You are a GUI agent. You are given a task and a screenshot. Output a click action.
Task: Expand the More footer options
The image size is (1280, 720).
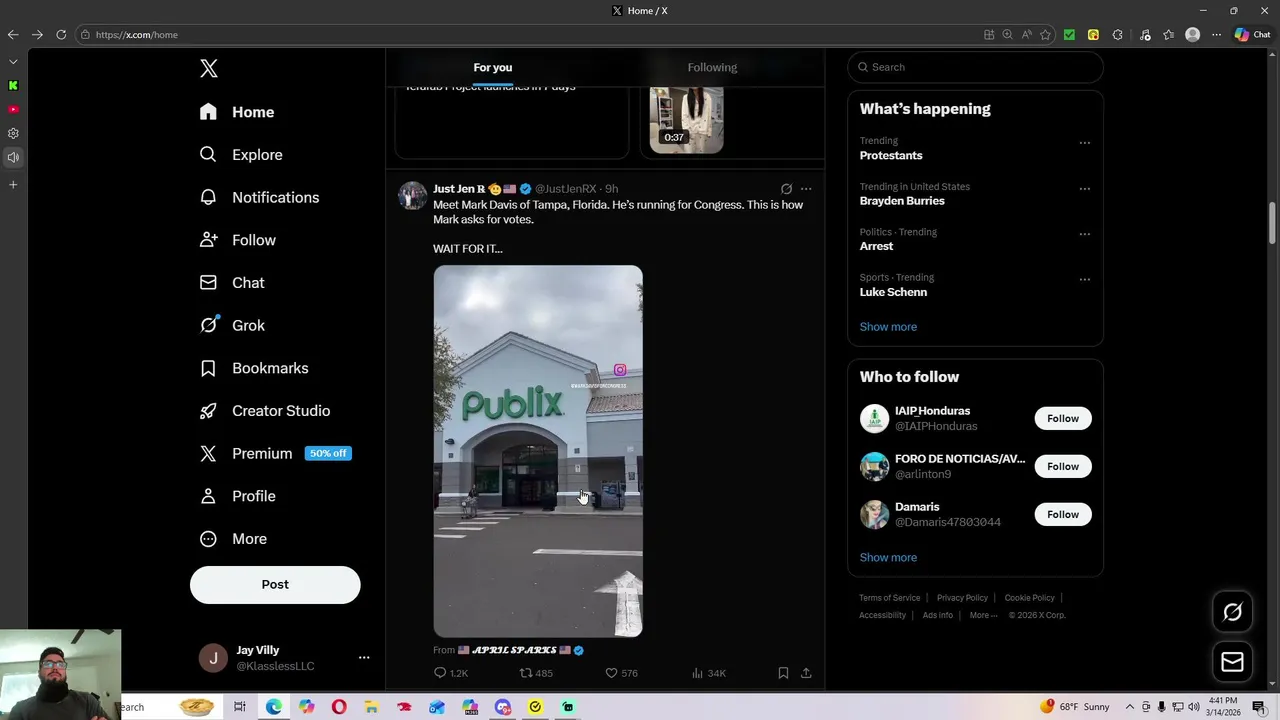[983, 615]
